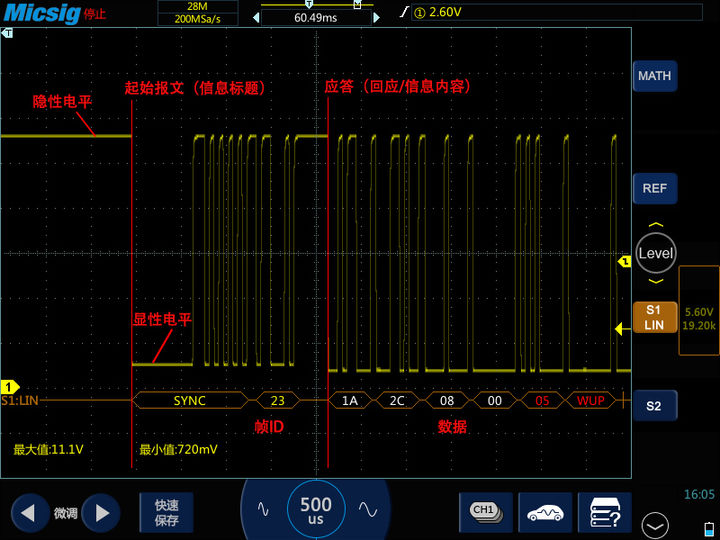Shift horizontal position left arrow
720x540 pixels.
click(256, 18)
